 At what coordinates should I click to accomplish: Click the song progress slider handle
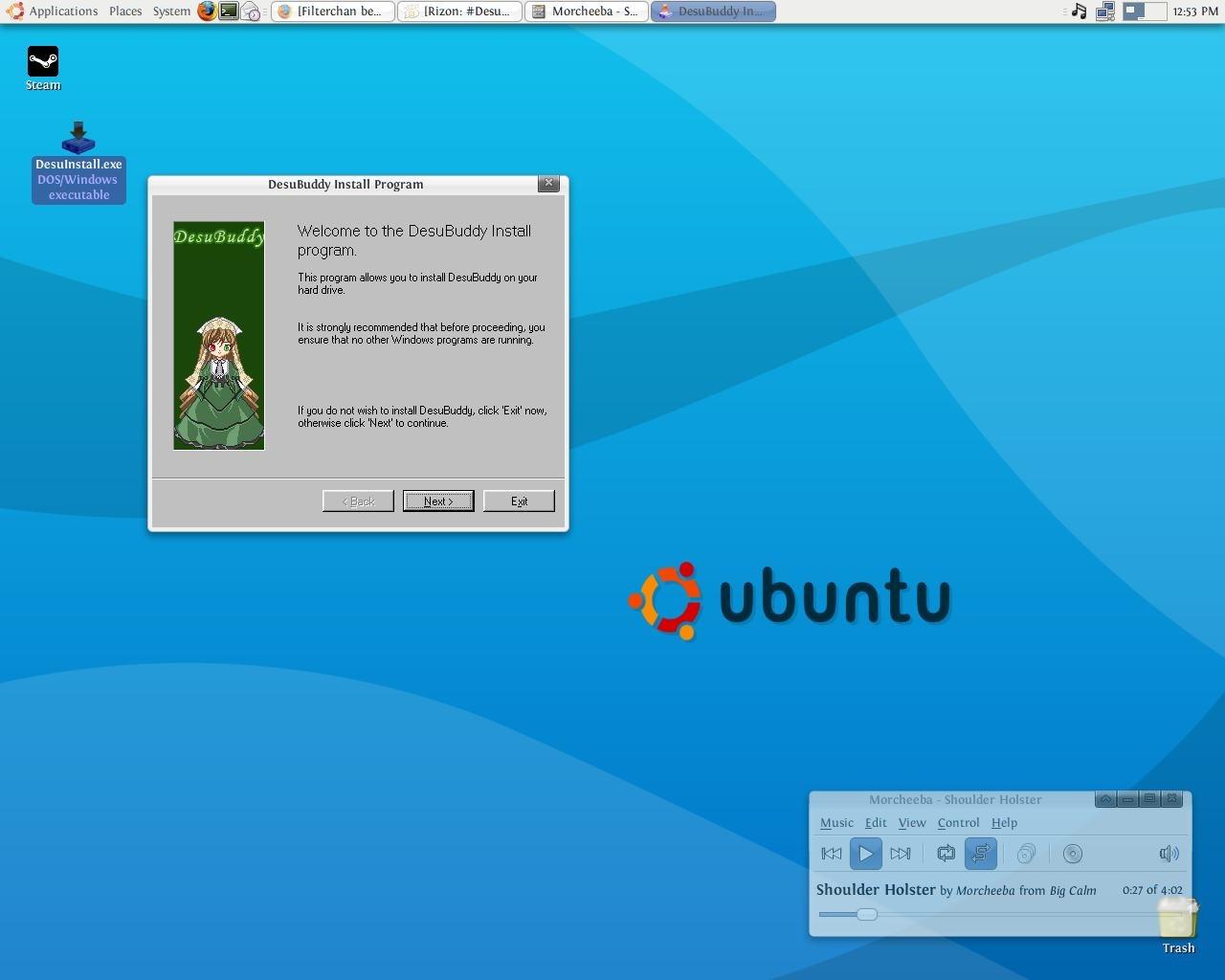(x=867, y=915)
